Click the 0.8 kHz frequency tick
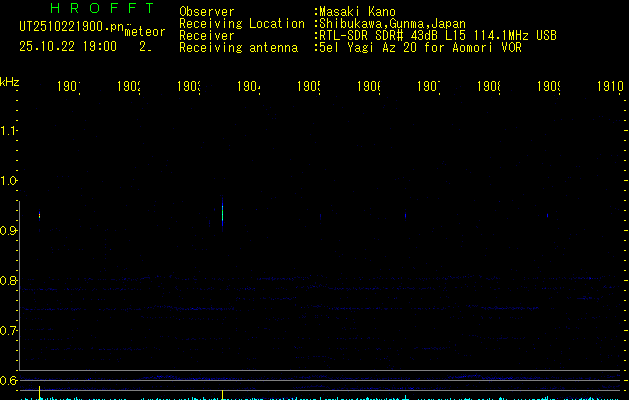This screenshot has height=400, width=629. coord(10,280)
